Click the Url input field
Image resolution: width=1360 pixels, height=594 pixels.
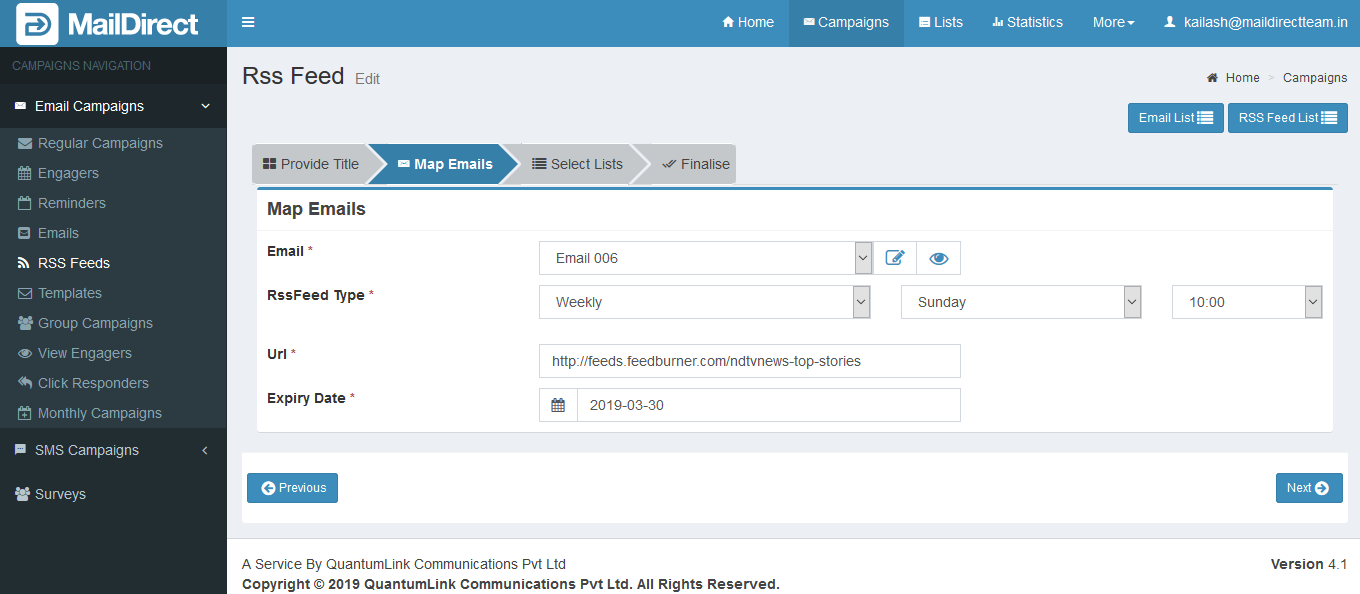[x=749, y=361]
